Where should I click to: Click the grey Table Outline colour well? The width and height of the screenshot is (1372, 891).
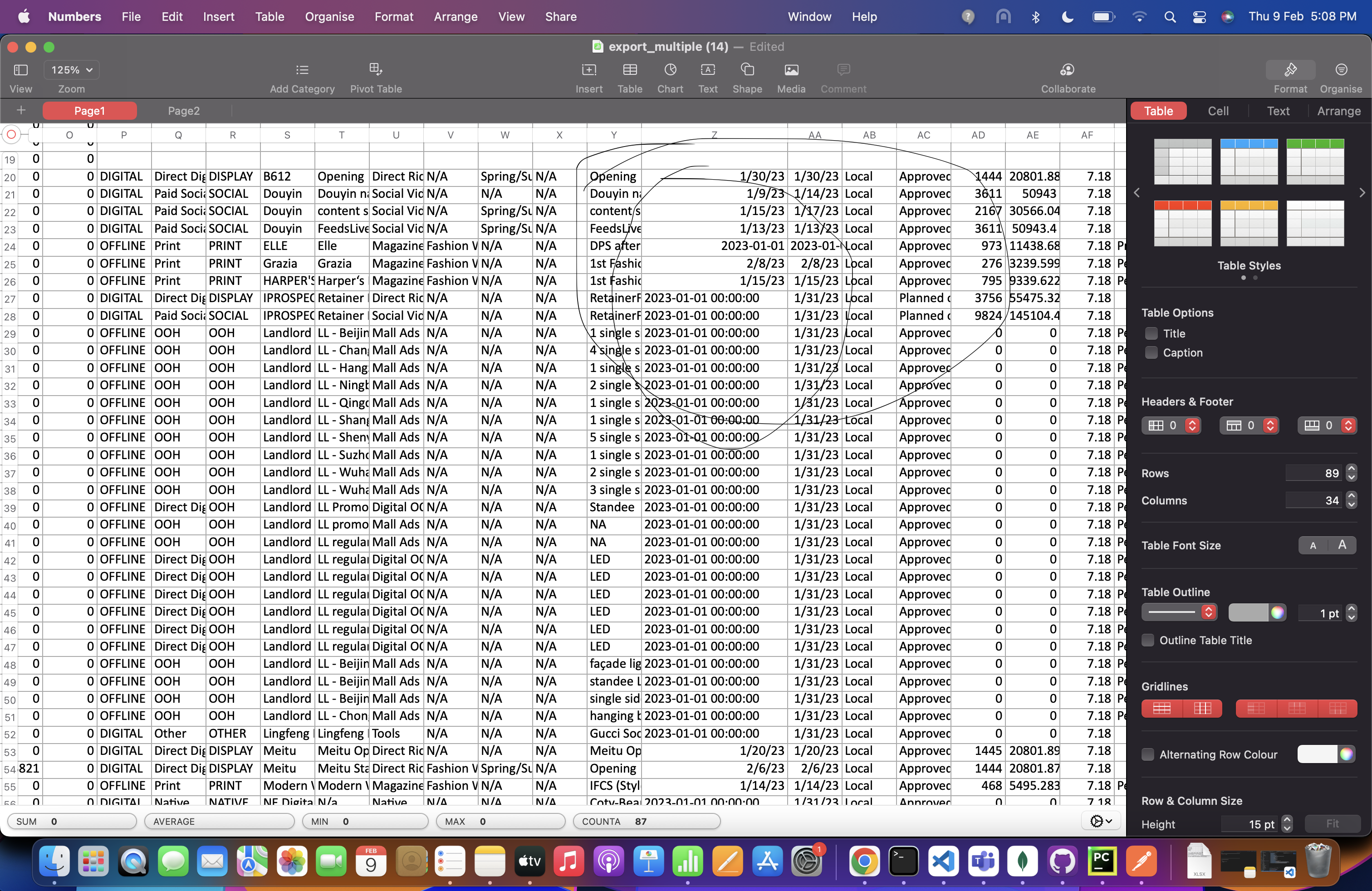coord(1248,612)
